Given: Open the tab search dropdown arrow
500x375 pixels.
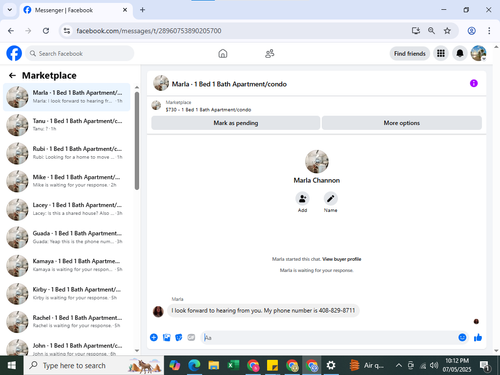Looking at the screenshot, I should pyautogui.click(x=10, y=10).
